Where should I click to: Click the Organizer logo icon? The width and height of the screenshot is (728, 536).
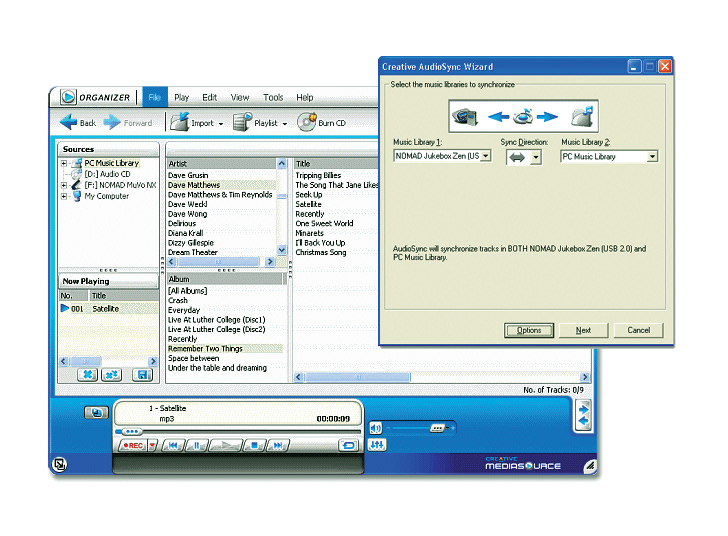pyautogui.click(x=68, y=97)
